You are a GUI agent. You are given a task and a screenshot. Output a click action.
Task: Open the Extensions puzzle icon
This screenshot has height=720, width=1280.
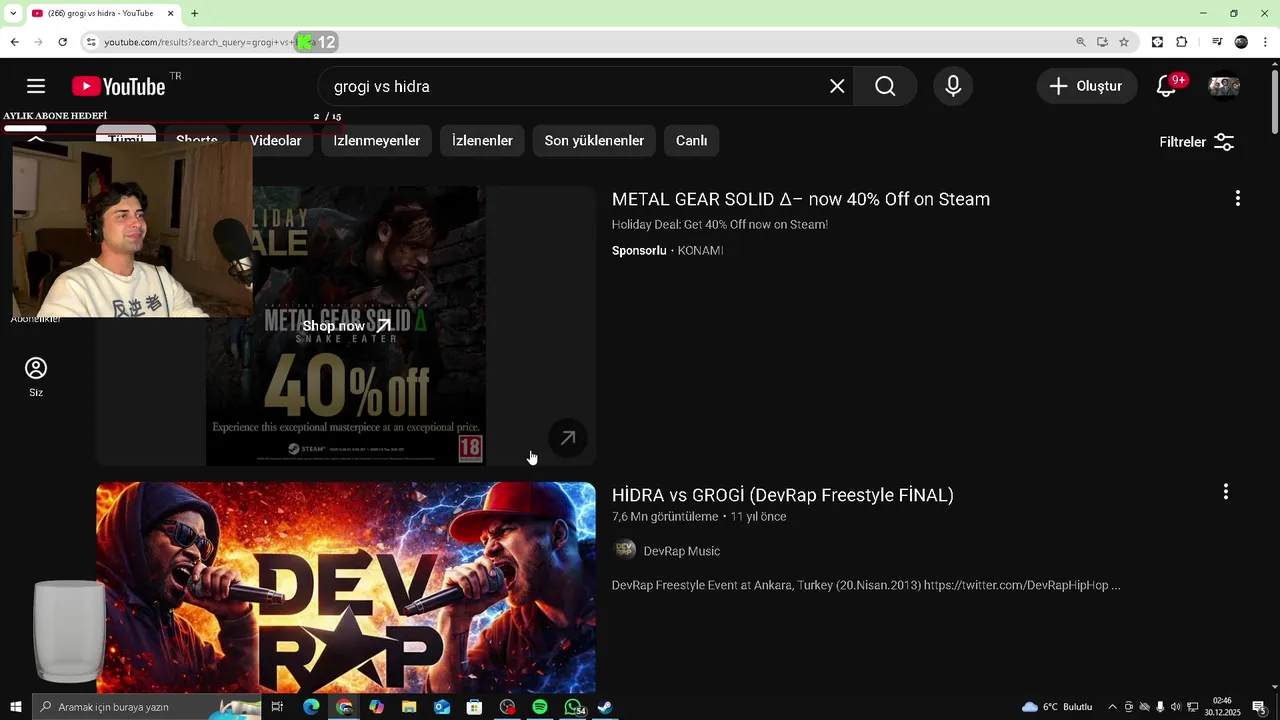[1181, 42]
